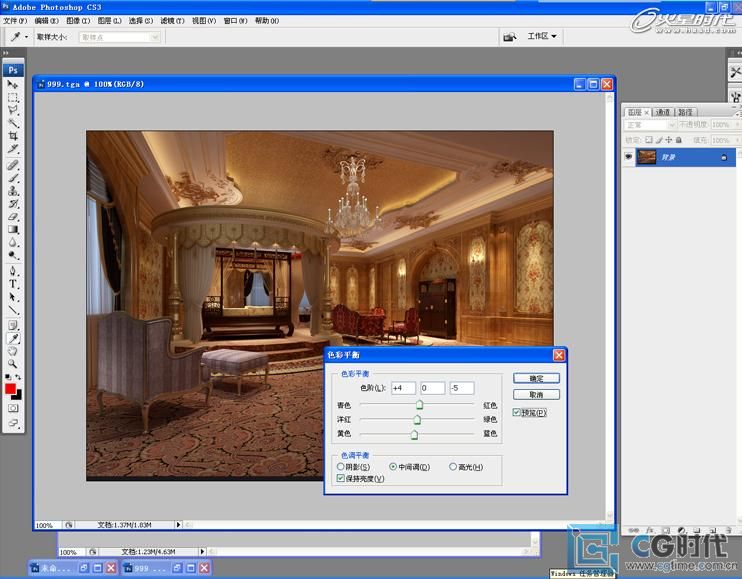Click the first 色阶 field showing +4
Image resolution: width=742 pixels, height=579 pixels.
[403, 388]
